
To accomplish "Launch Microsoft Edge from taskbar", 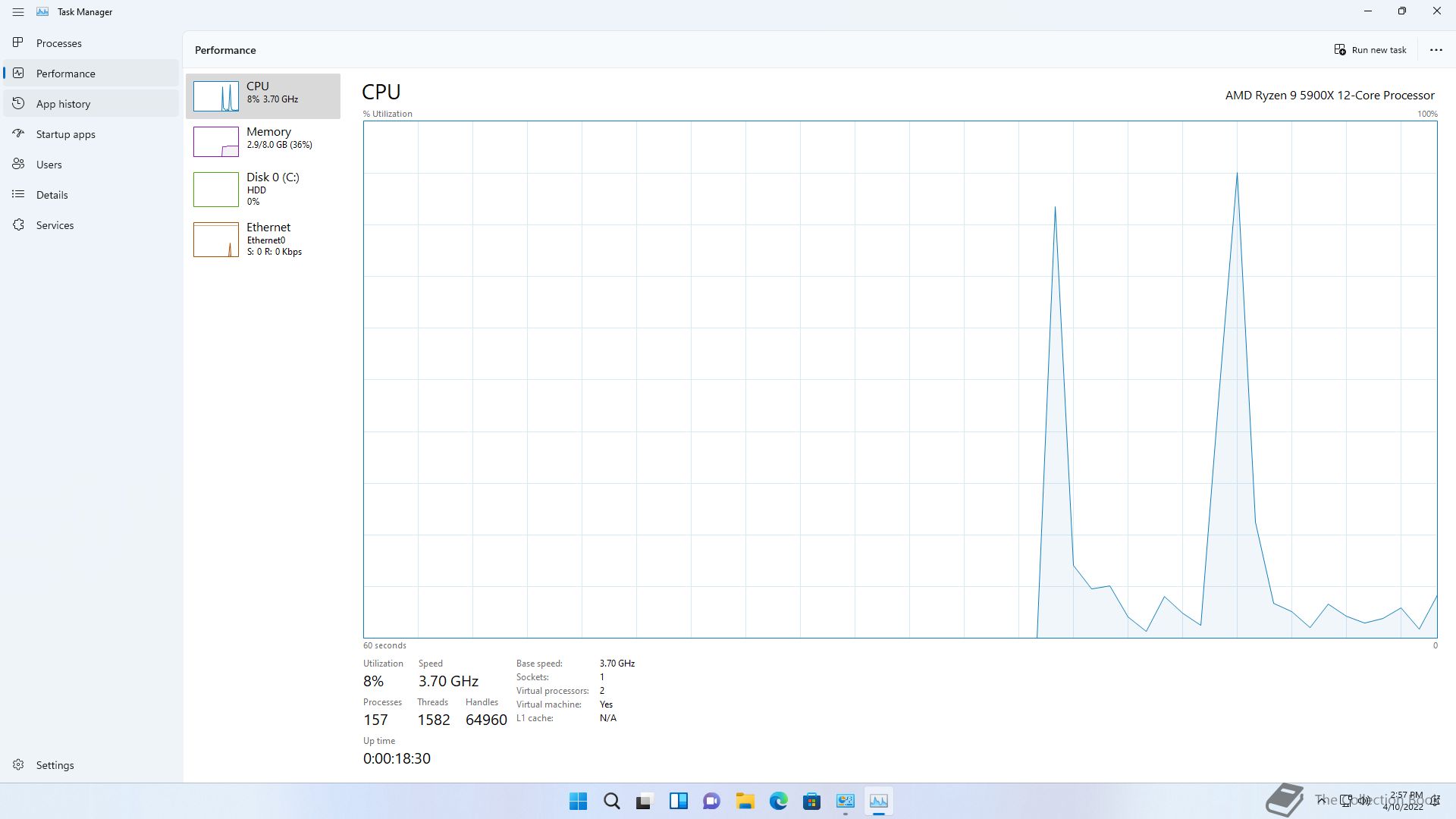I will (778, 801).
